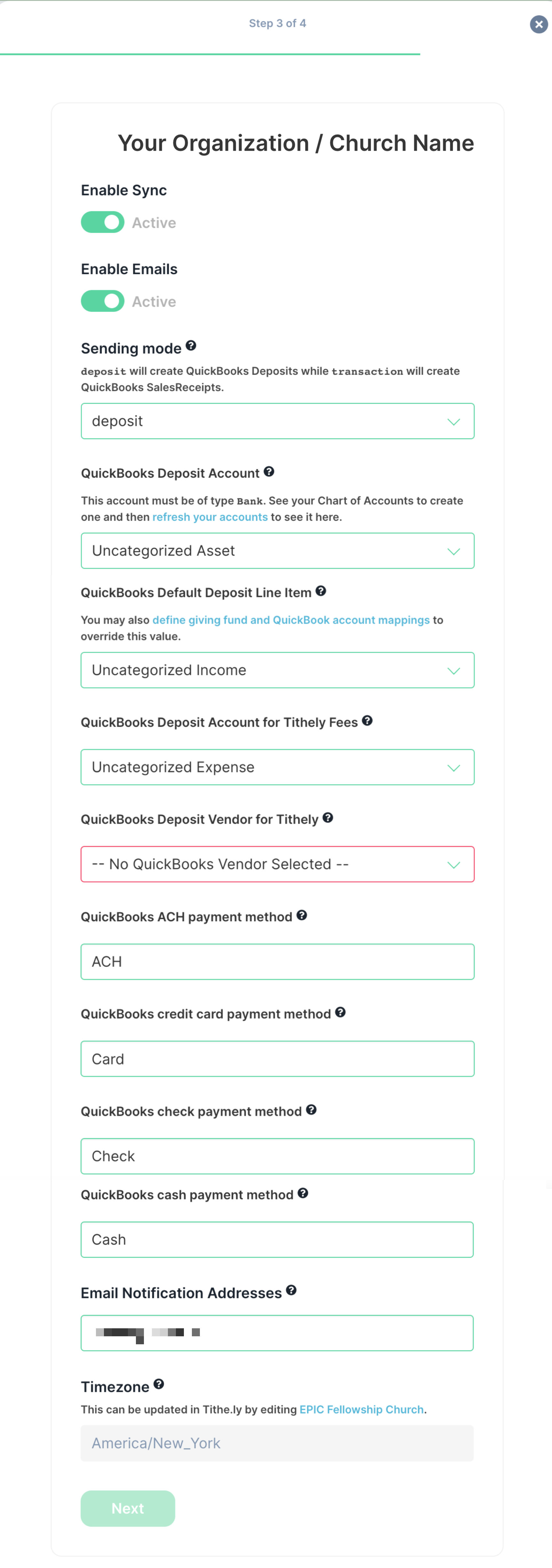Click the Timezone help icon

158,1384
